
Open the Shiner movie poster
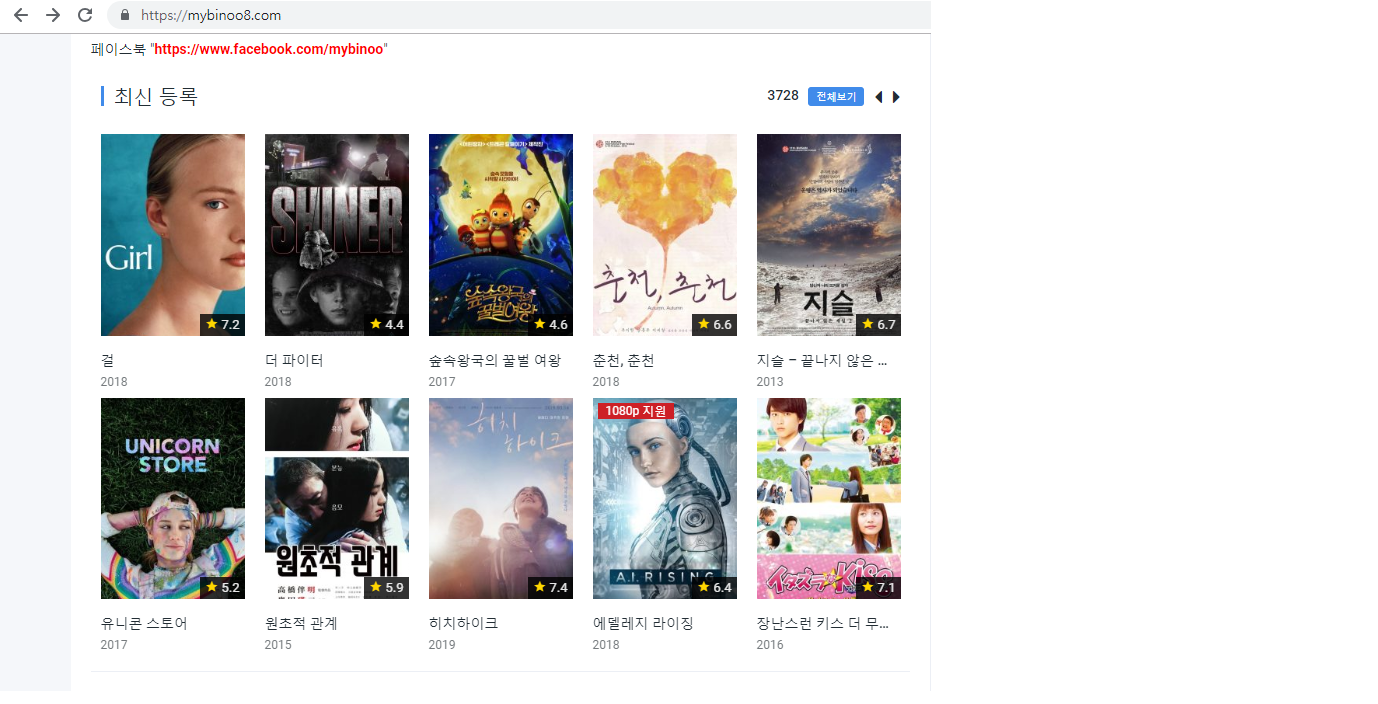[x=337, y=235]
